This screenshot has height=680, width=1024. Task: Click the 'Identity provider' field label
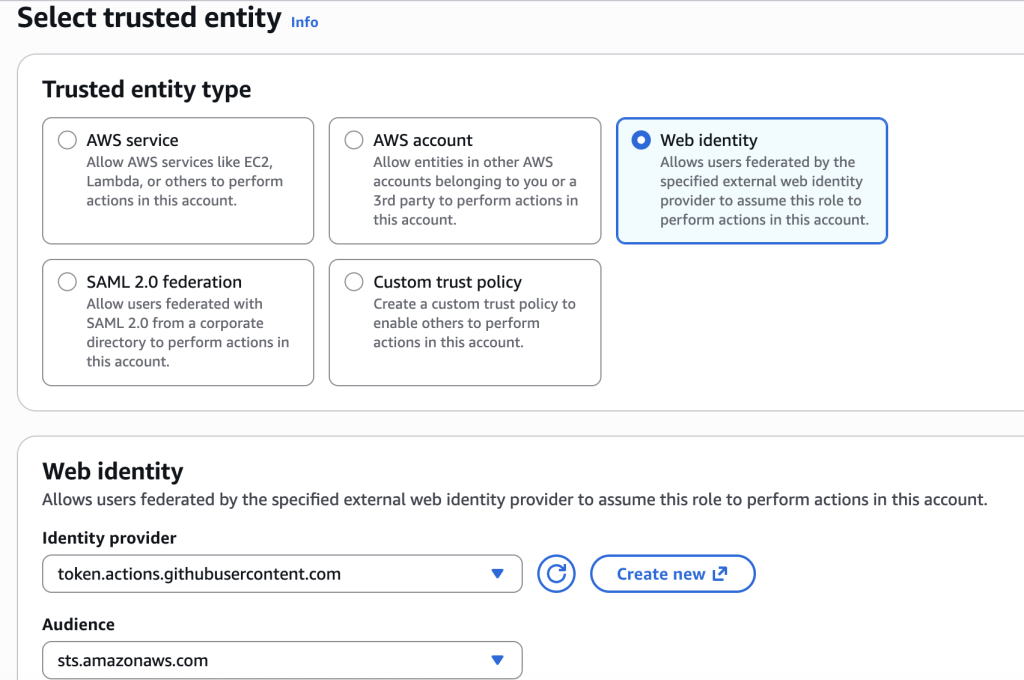pyautogui.click(x=109, y=538)
